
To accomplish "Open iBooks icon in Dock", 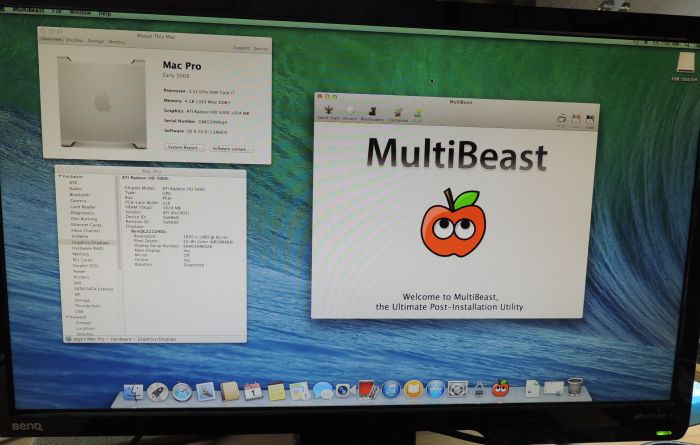I will (413, 389).
